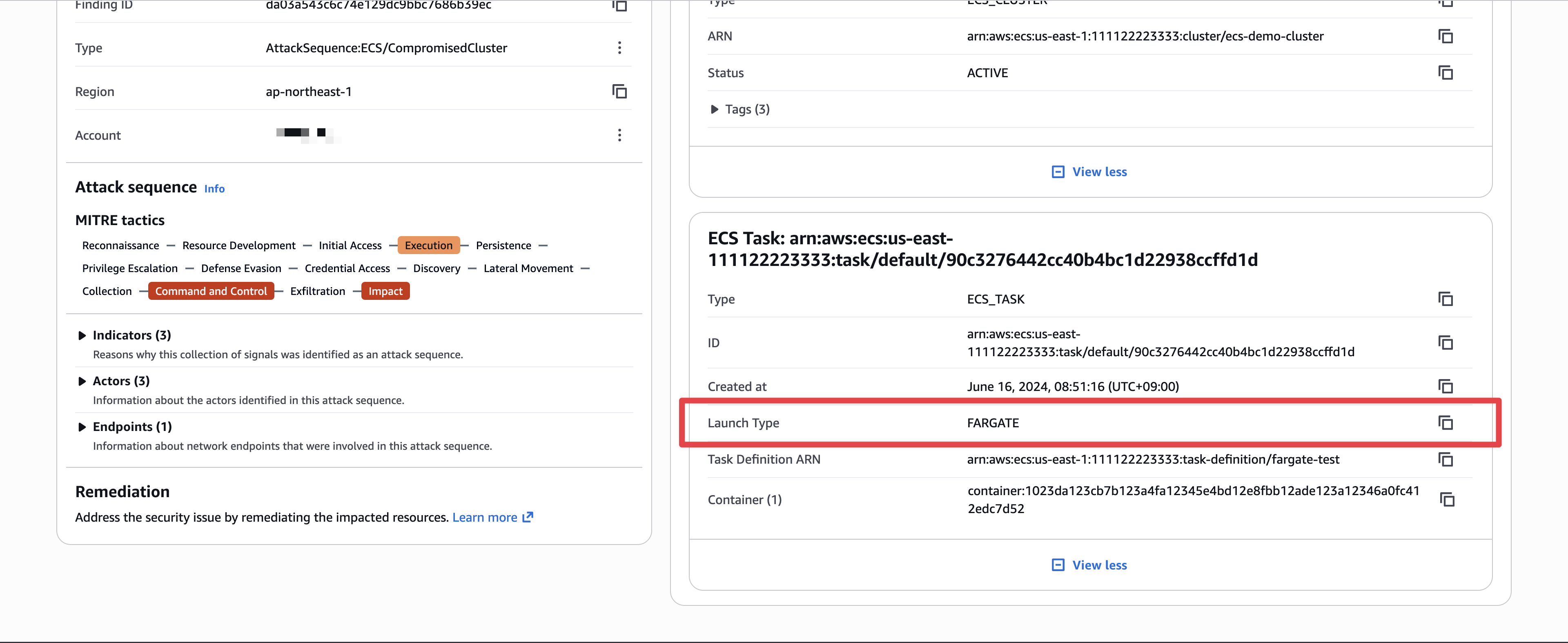This screenshot has width=1568, height=643.
Task: Open the Attack sequence Info link
Action: click(214, 189)
